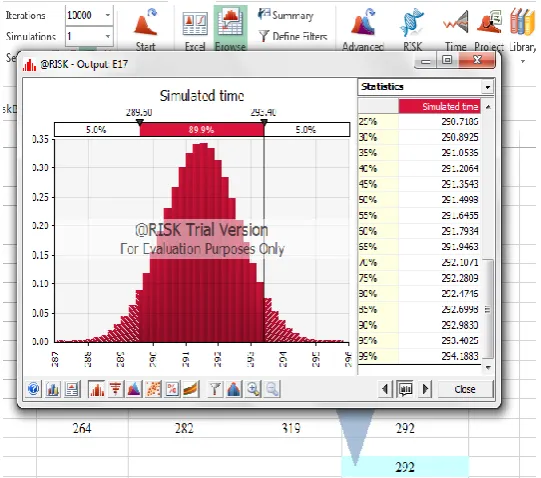
Task: Open the Statistics panel dropdown
Action: (x=488, y=87)
